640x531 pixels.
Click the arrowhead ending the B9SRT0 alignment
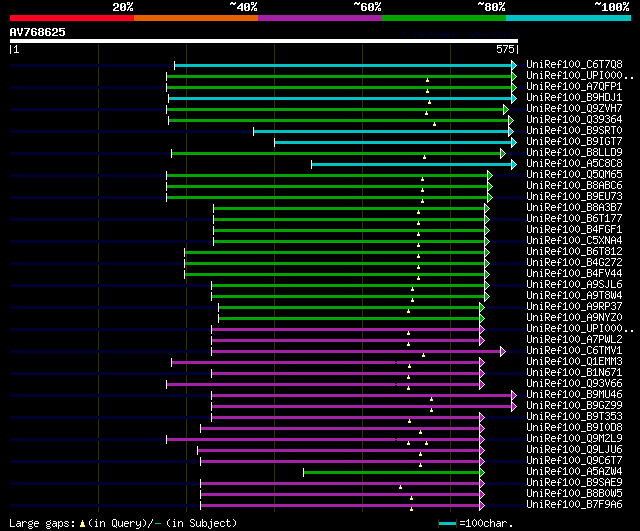click(511, 131)
